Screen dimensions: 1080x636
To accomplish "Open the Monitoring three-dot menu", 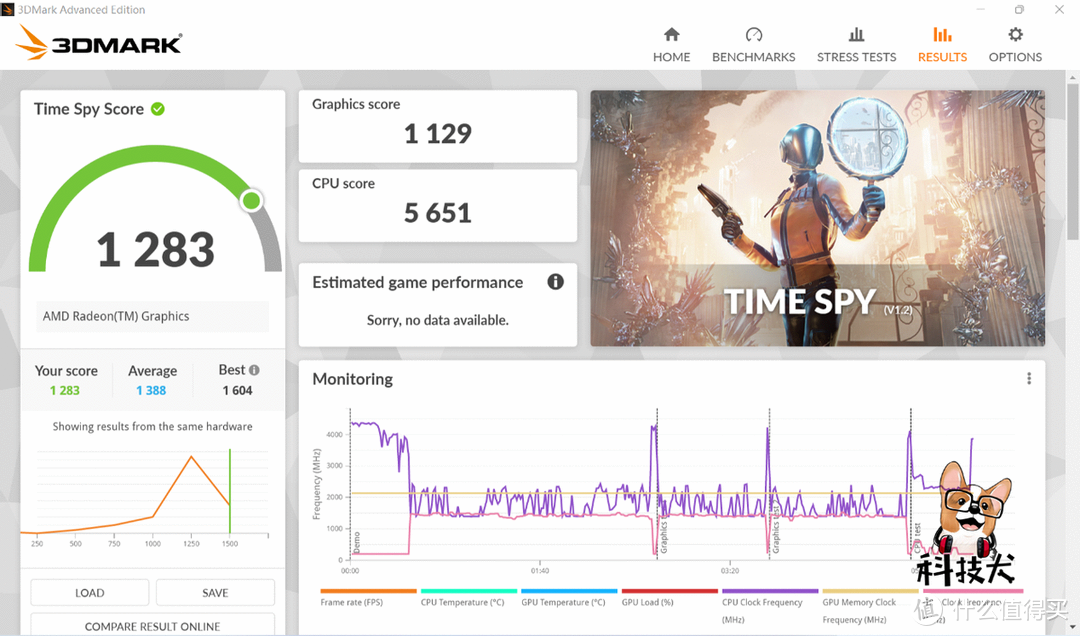I will (1028, 379).
